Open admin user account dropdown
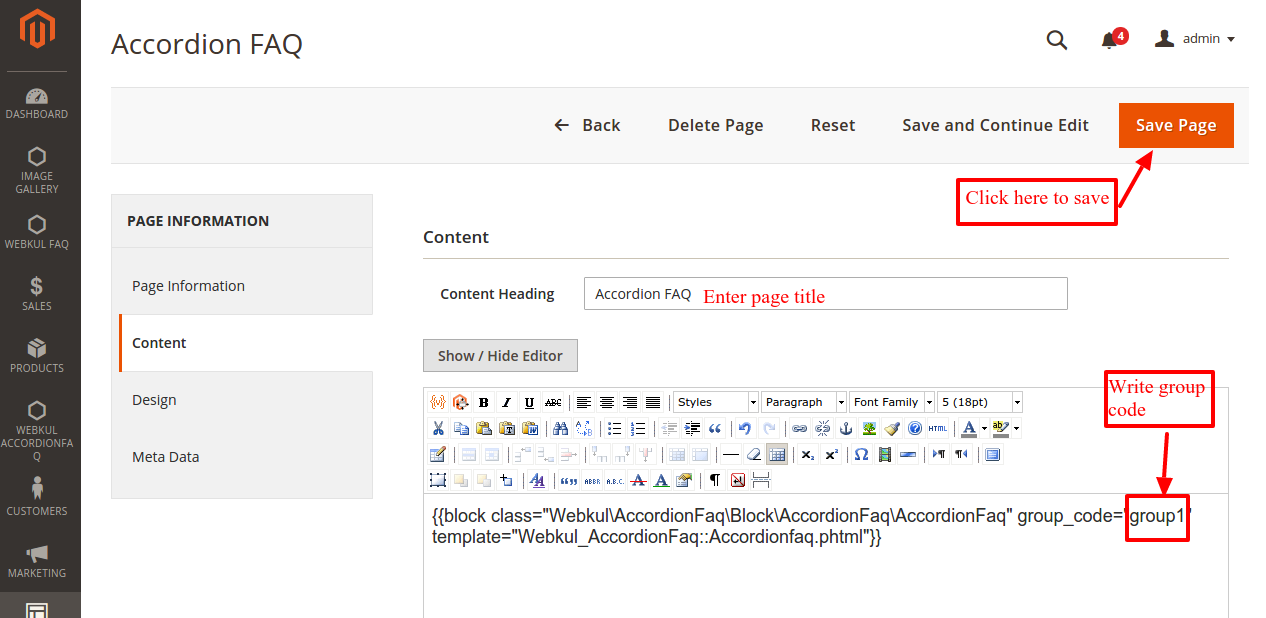Viewport: 1266px width, 618px height. tap(1195, 39)
